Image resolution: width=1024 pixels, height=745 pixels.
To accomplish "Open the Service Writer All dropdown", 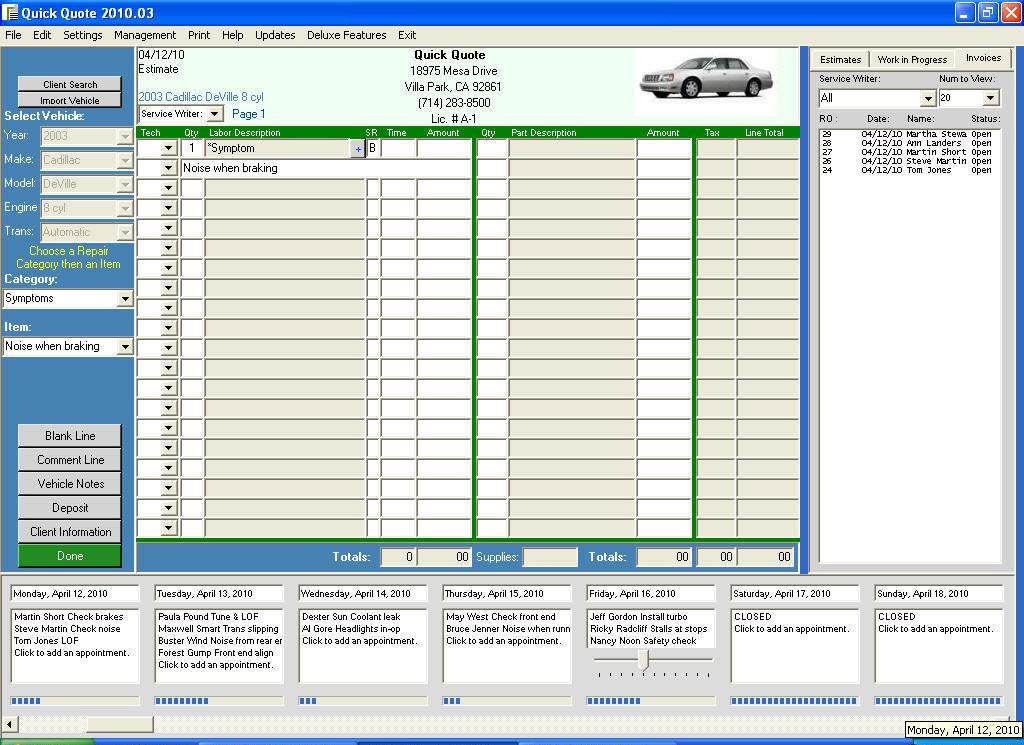I will pyautogui.click(x=928, y=99).
